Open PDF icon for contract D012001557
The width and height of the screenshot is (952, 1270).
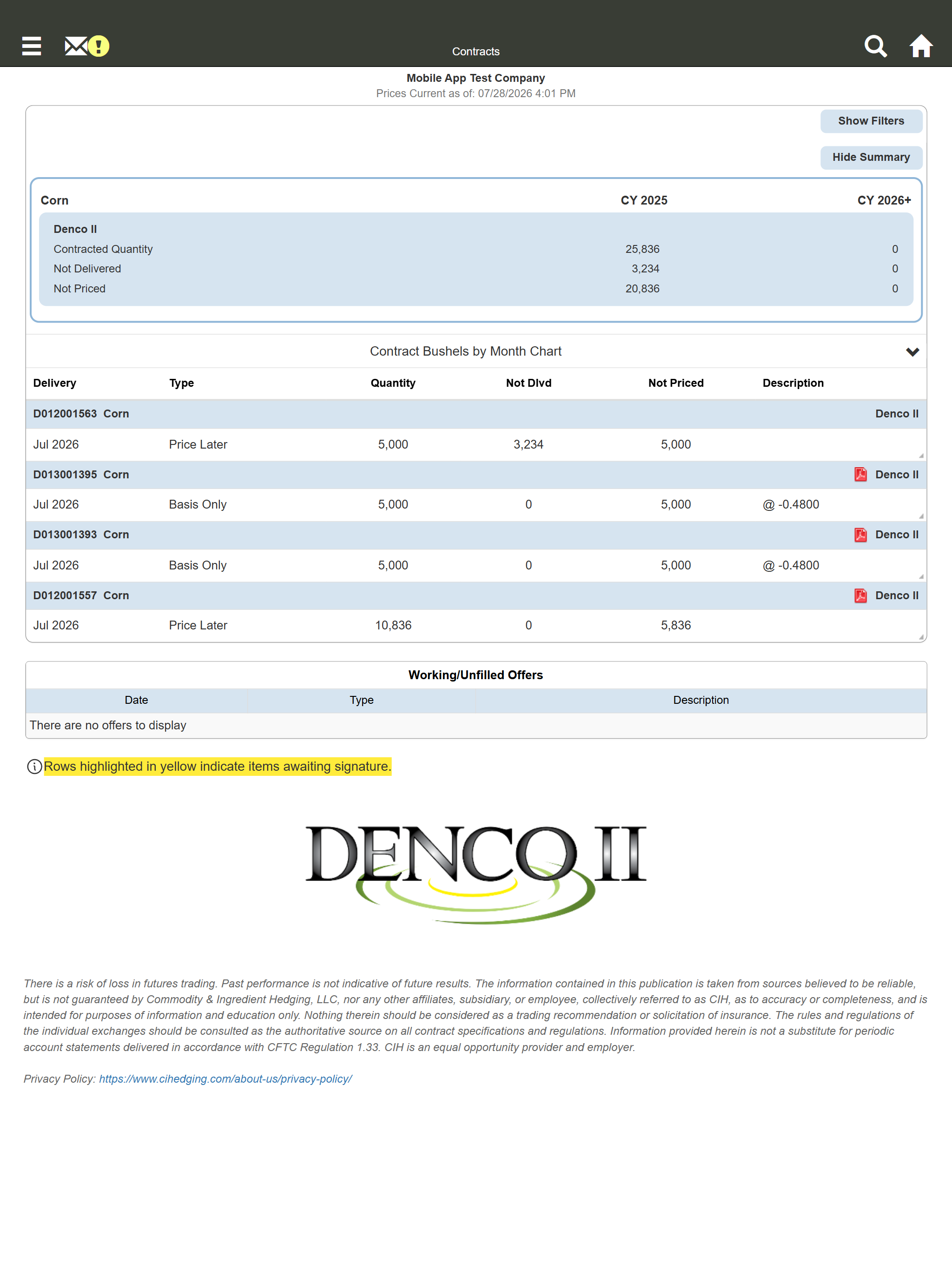pyautogui.click(x=860, y=595)
